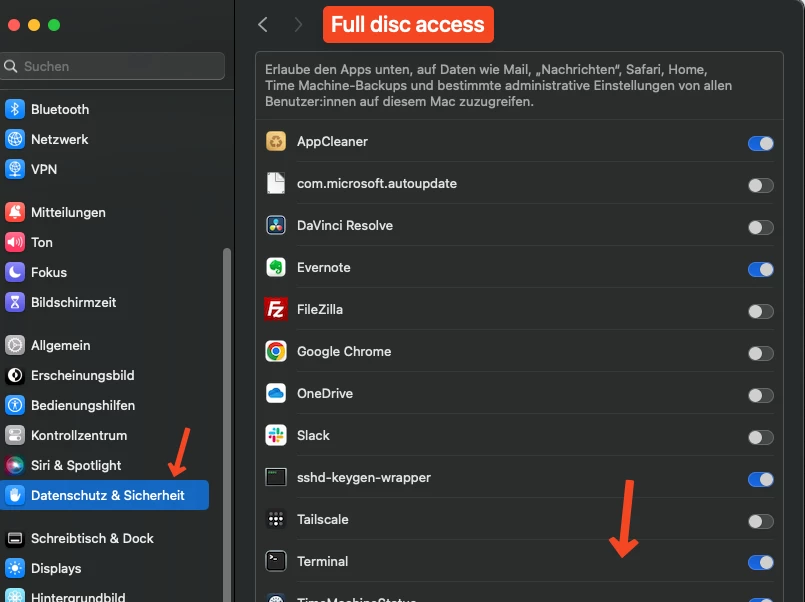Viewport: 805px width, 602px height.
Task: Click the OneDrive cloud icon
Action: coord(276,394)
